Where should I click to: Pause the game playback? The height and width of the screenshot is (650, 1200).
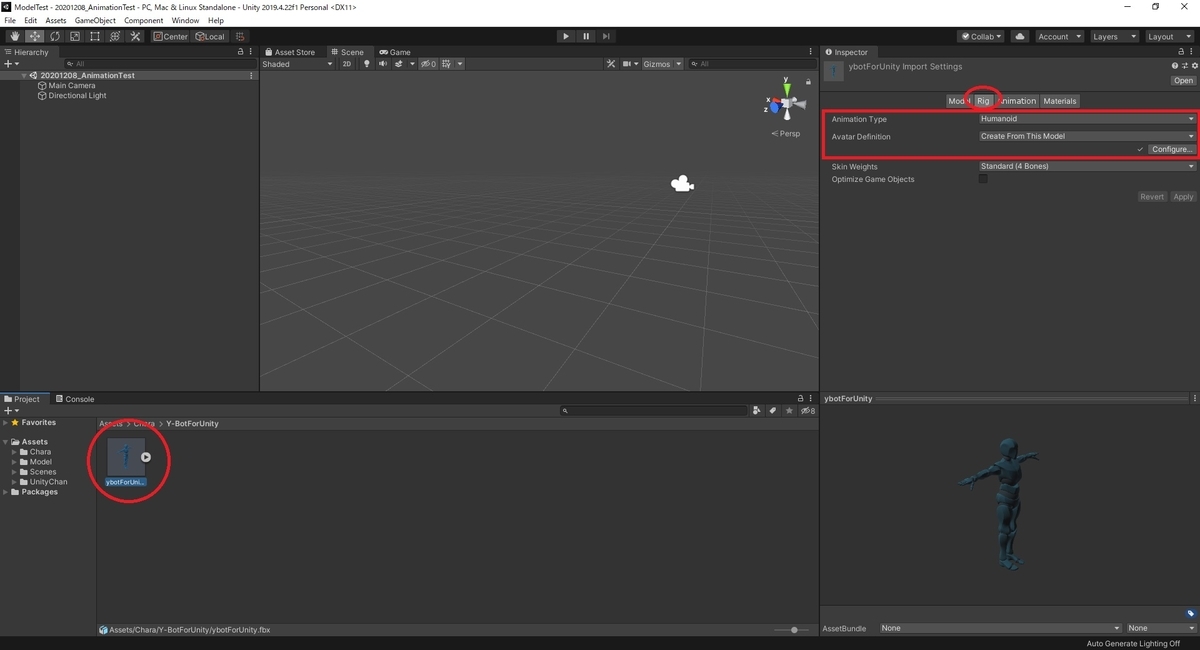coord(586,36)
